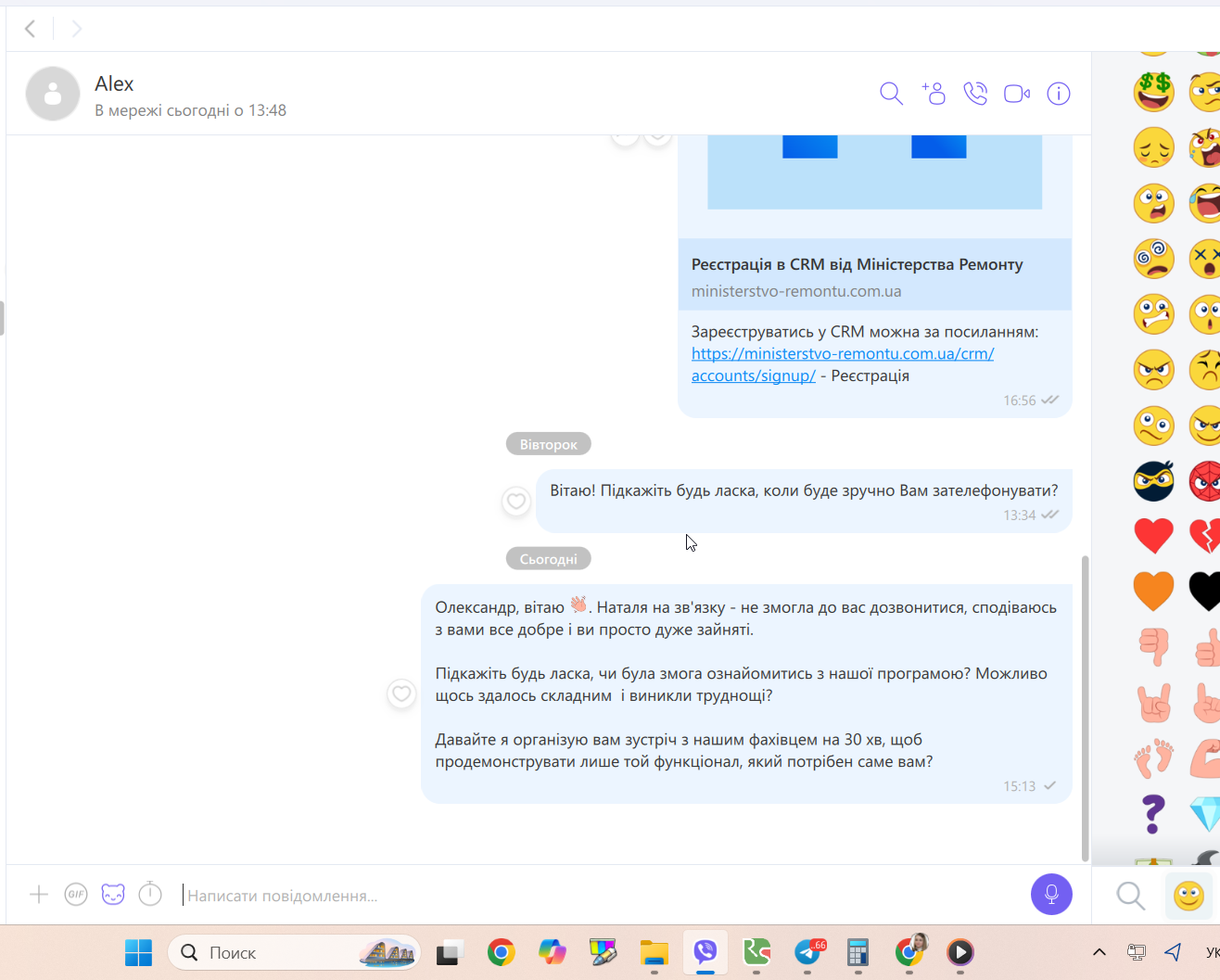Insert the footprints emoji
This screenshot has height=980, width=1220.
pyautogui.click(x=1153, y=758)
